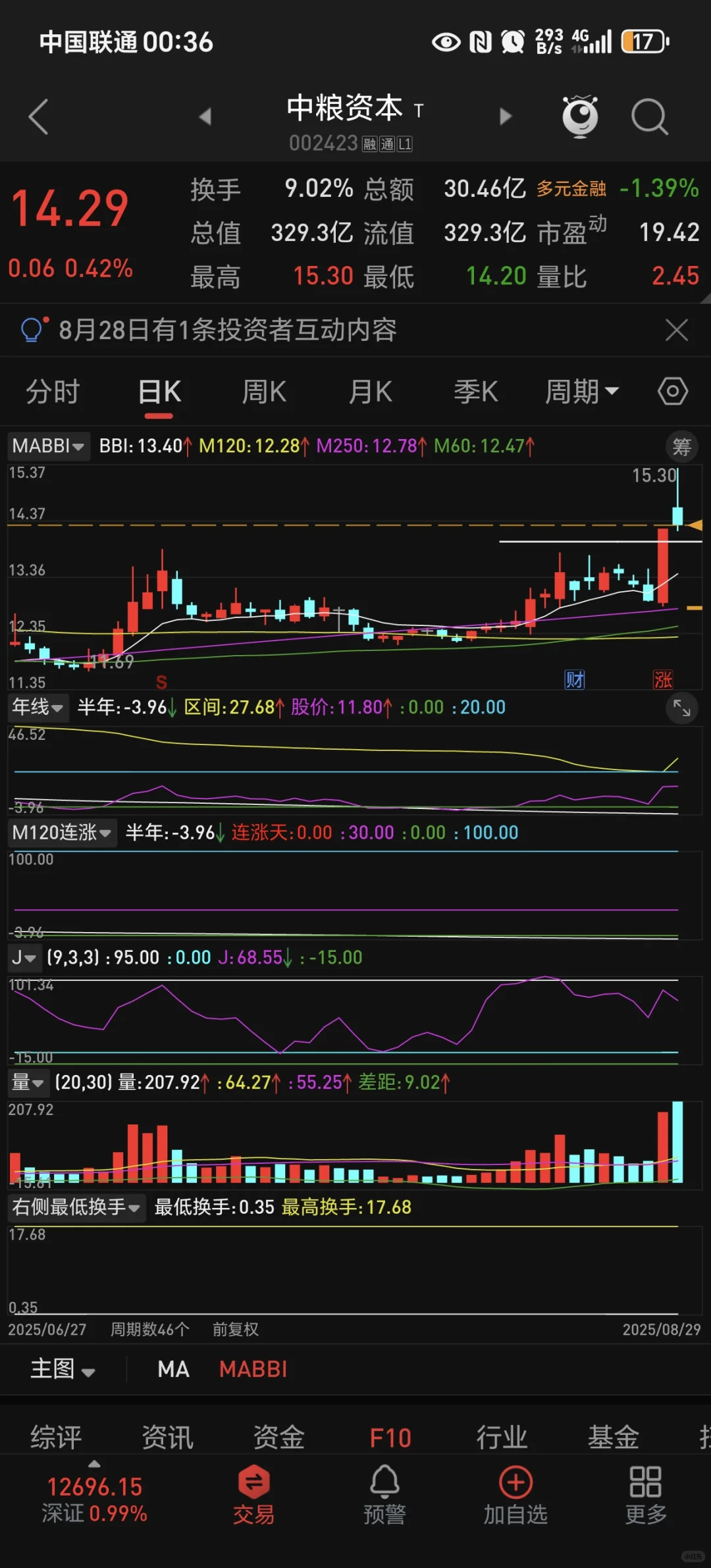This screenshot has width=711, height=1568.
Task: Tap 最高 15.30 value
Action: click(x=323, y=276)
